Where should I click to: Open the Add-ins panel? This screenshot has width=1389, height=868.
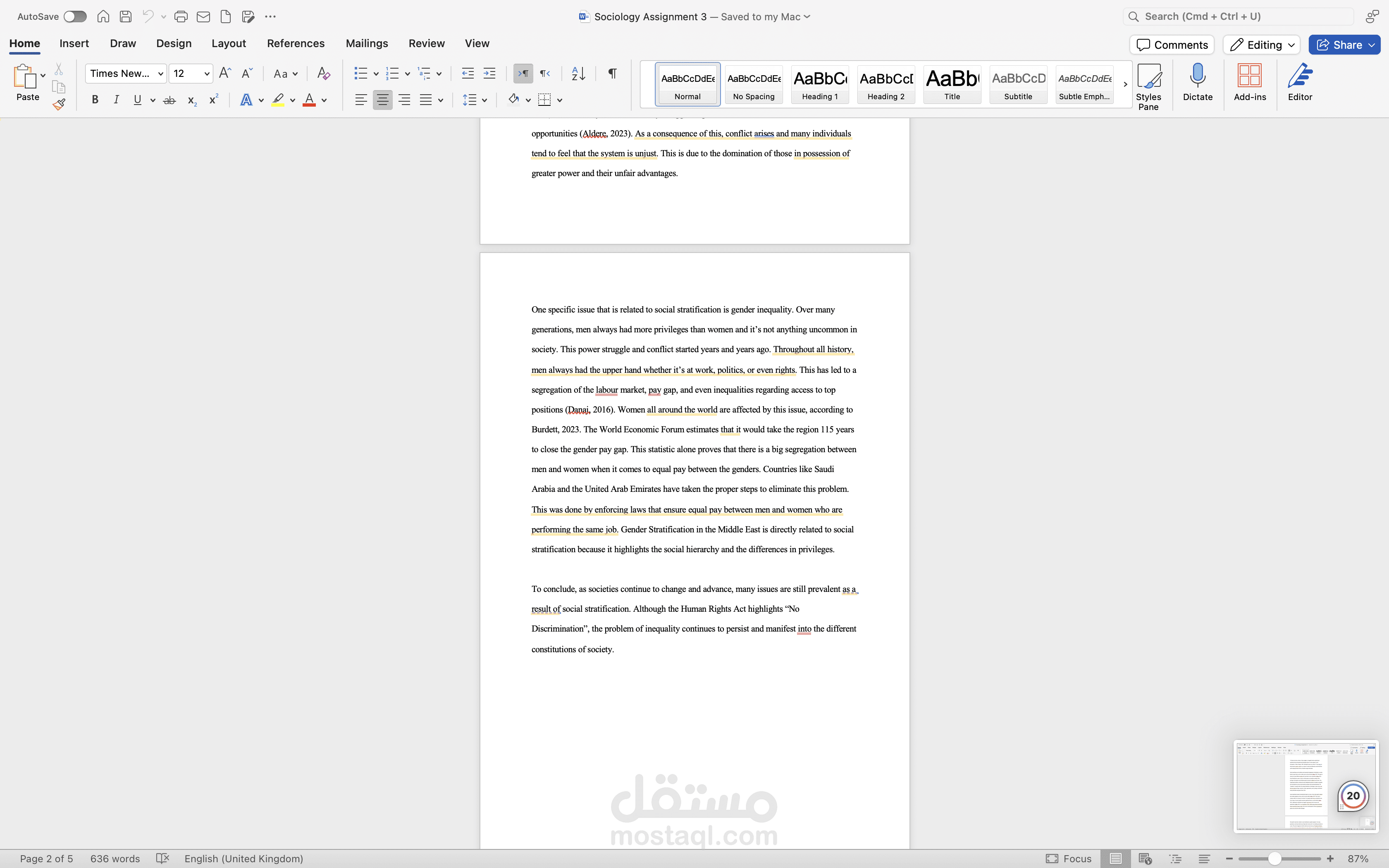[1250, 82]
